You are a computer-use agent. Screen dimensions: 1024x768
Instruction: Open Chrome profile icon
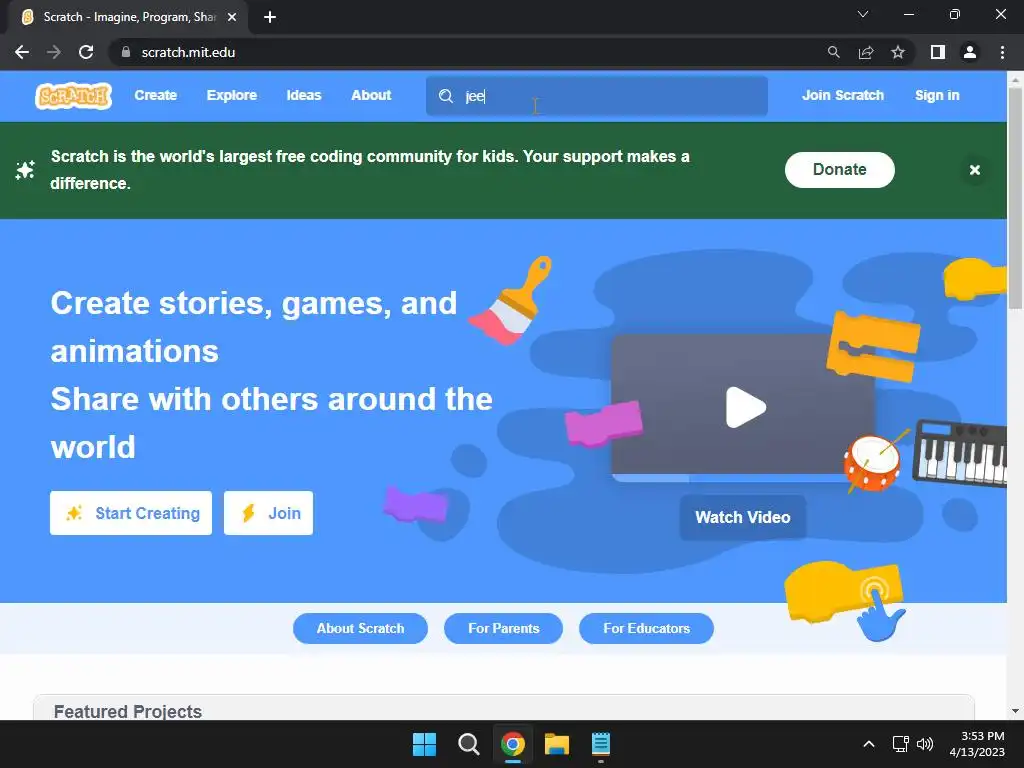click(x=970, y=52)
